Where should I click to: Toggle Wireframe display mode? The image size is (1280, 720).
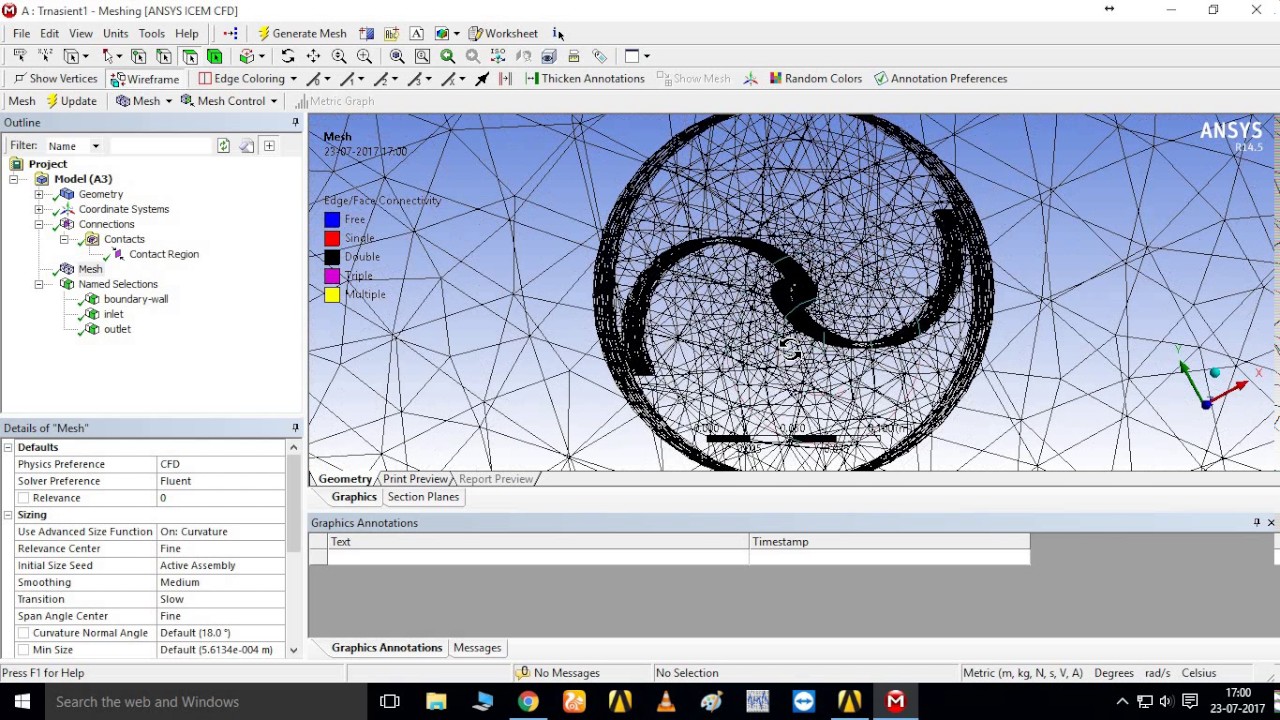[x=145, y=78]
